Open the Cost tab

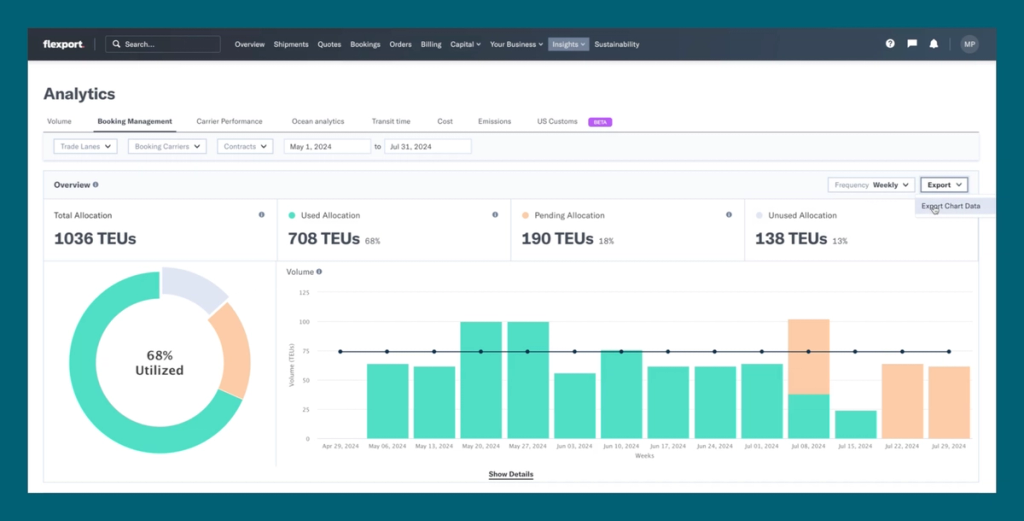(445, 121)
